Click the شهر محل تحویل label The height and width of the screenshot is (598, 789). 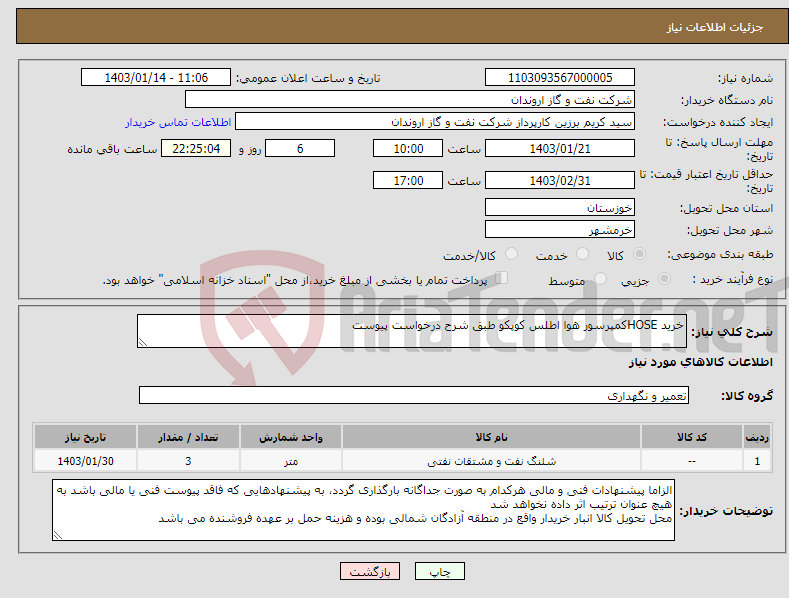click(730, 230)
